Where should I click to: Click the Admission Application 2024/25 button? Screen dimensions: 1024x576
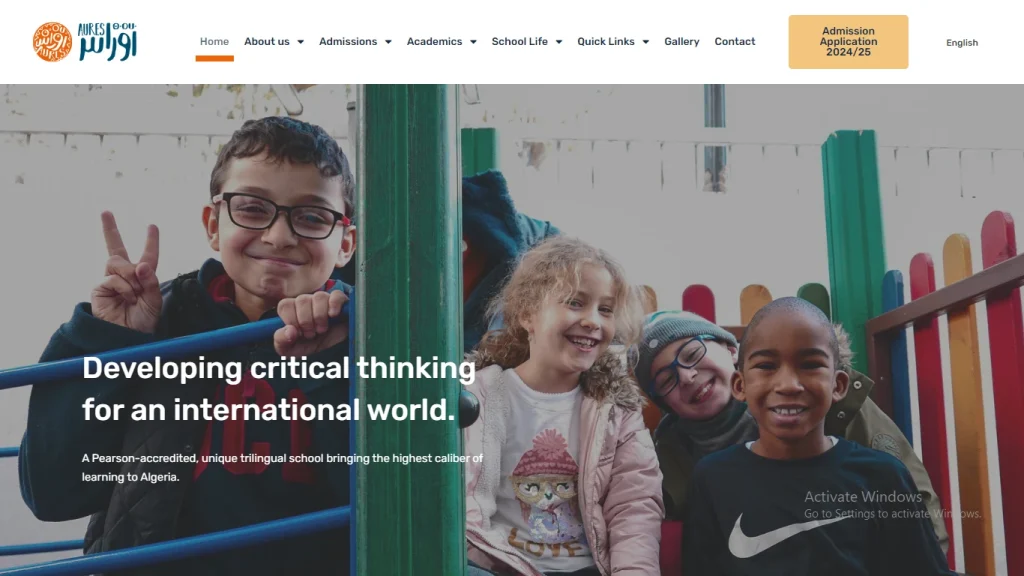coord(848,42)
